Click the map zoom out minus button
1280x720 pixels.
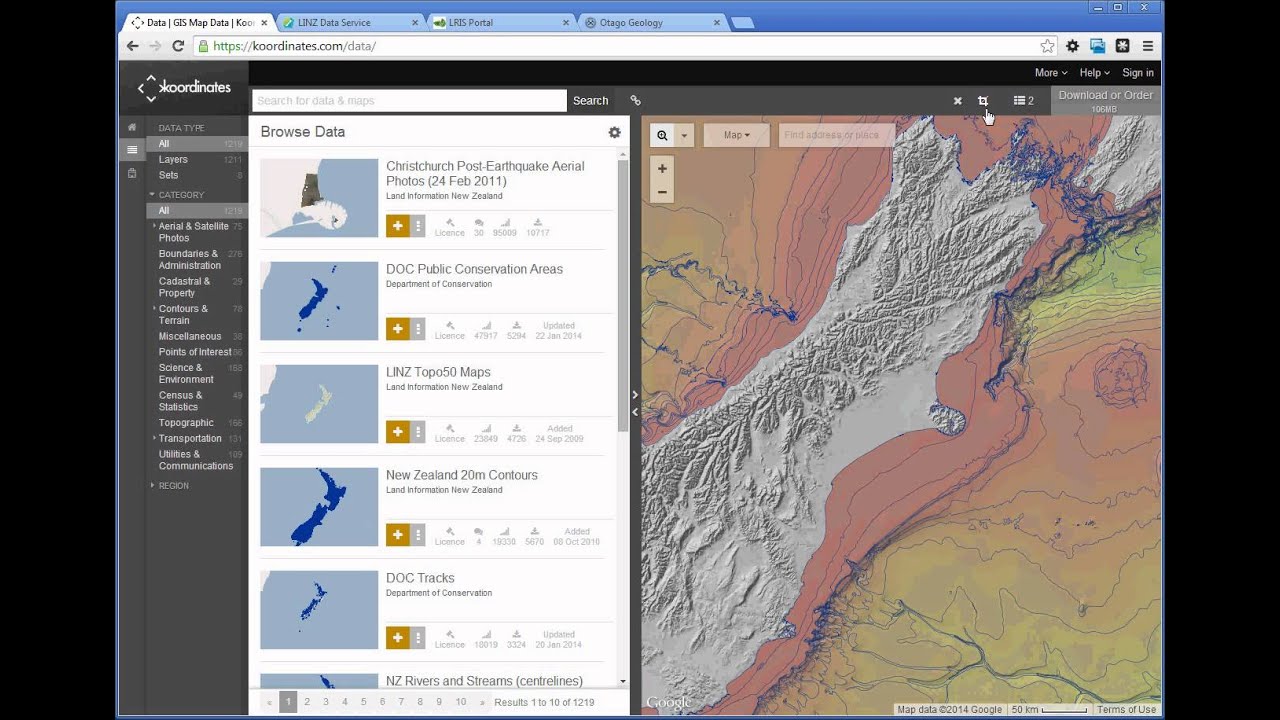pyautogui.click(x=662, y=192)
